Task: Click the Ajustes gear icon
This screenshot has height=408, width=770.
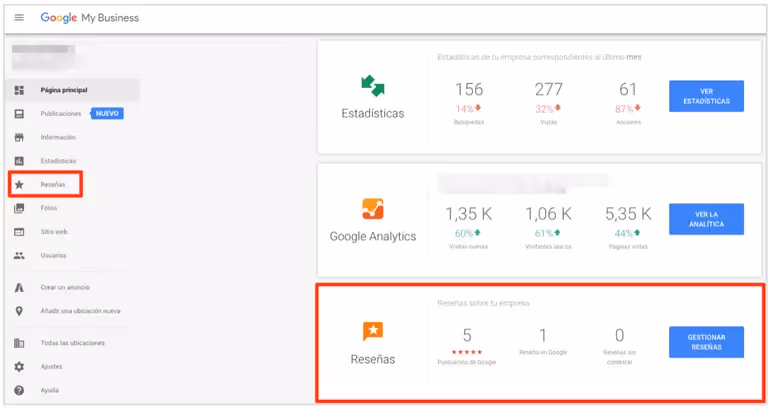Action: pos(19,367)
